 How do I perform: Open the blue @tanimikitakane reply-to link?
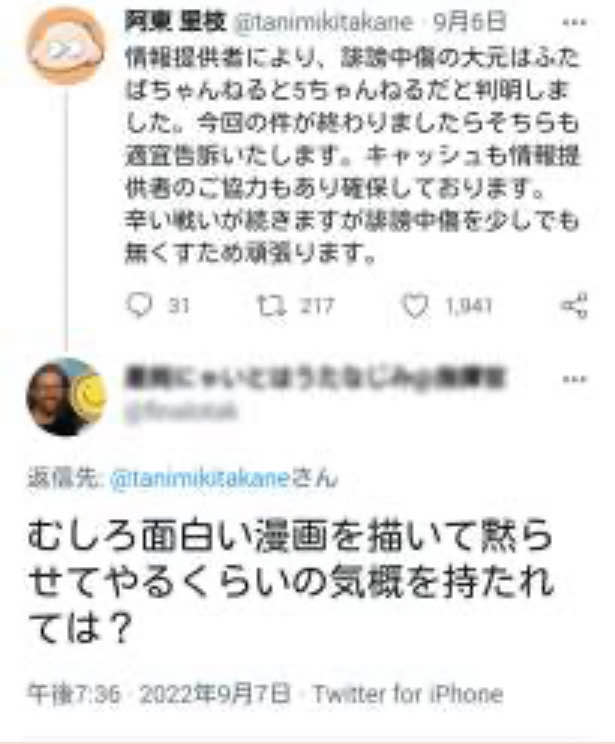pos(199,478)
